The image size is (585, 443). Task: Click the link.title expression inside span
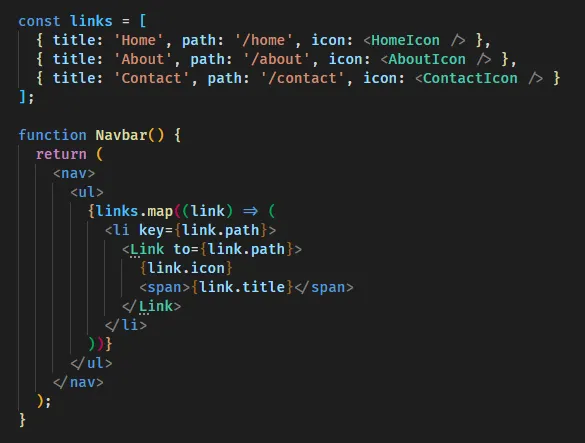pos(242,287)
